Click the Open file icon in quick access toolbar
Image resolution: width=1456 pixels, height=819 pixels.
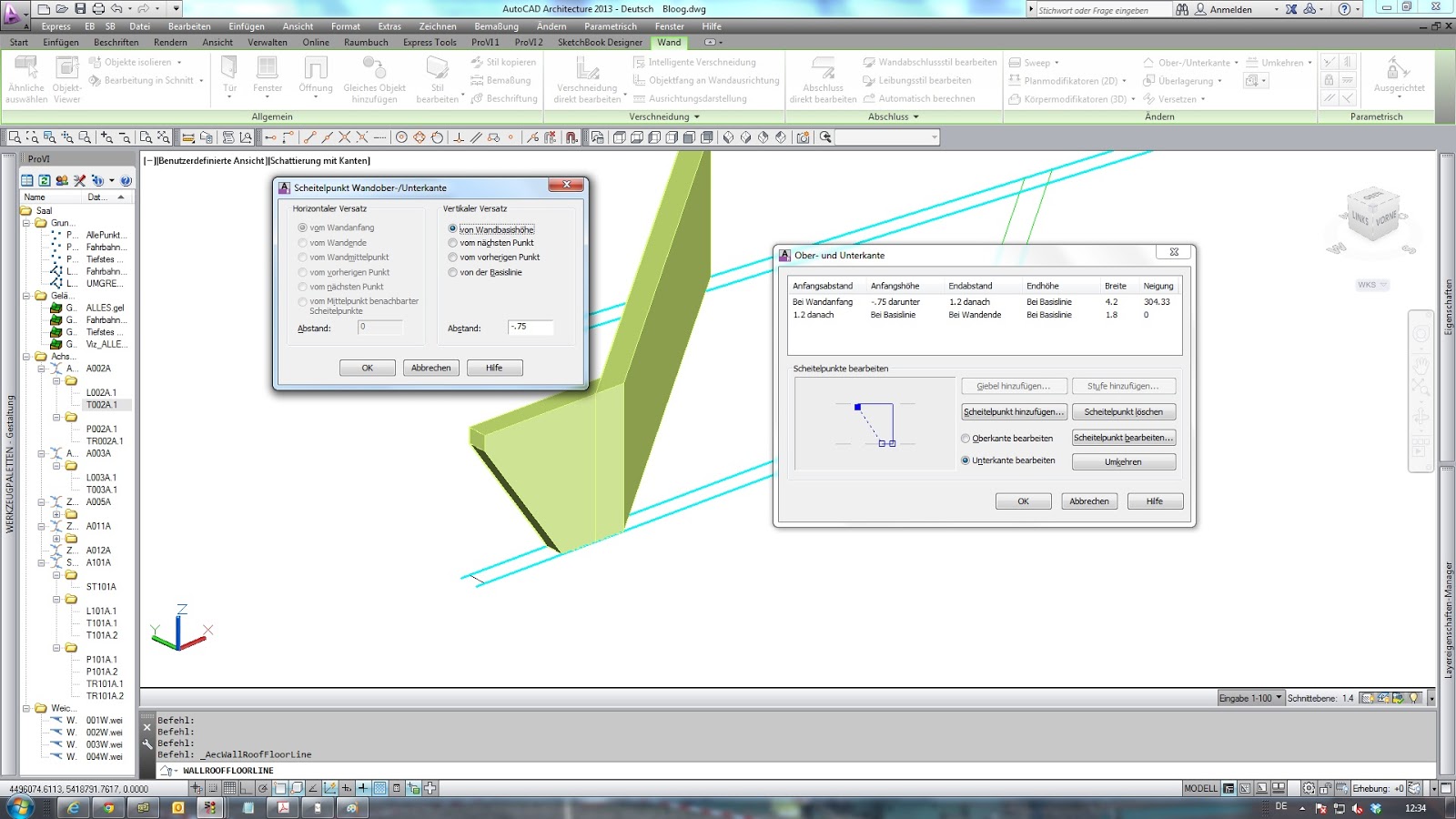(62, 9)
